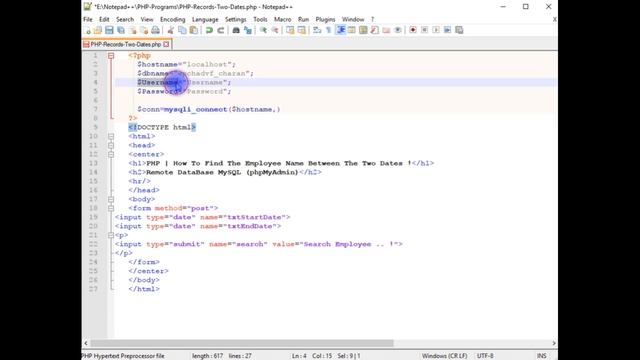This screenshot has width=640, height=360.
Task: Open the Search menu
Action: (x=125, y=19)
